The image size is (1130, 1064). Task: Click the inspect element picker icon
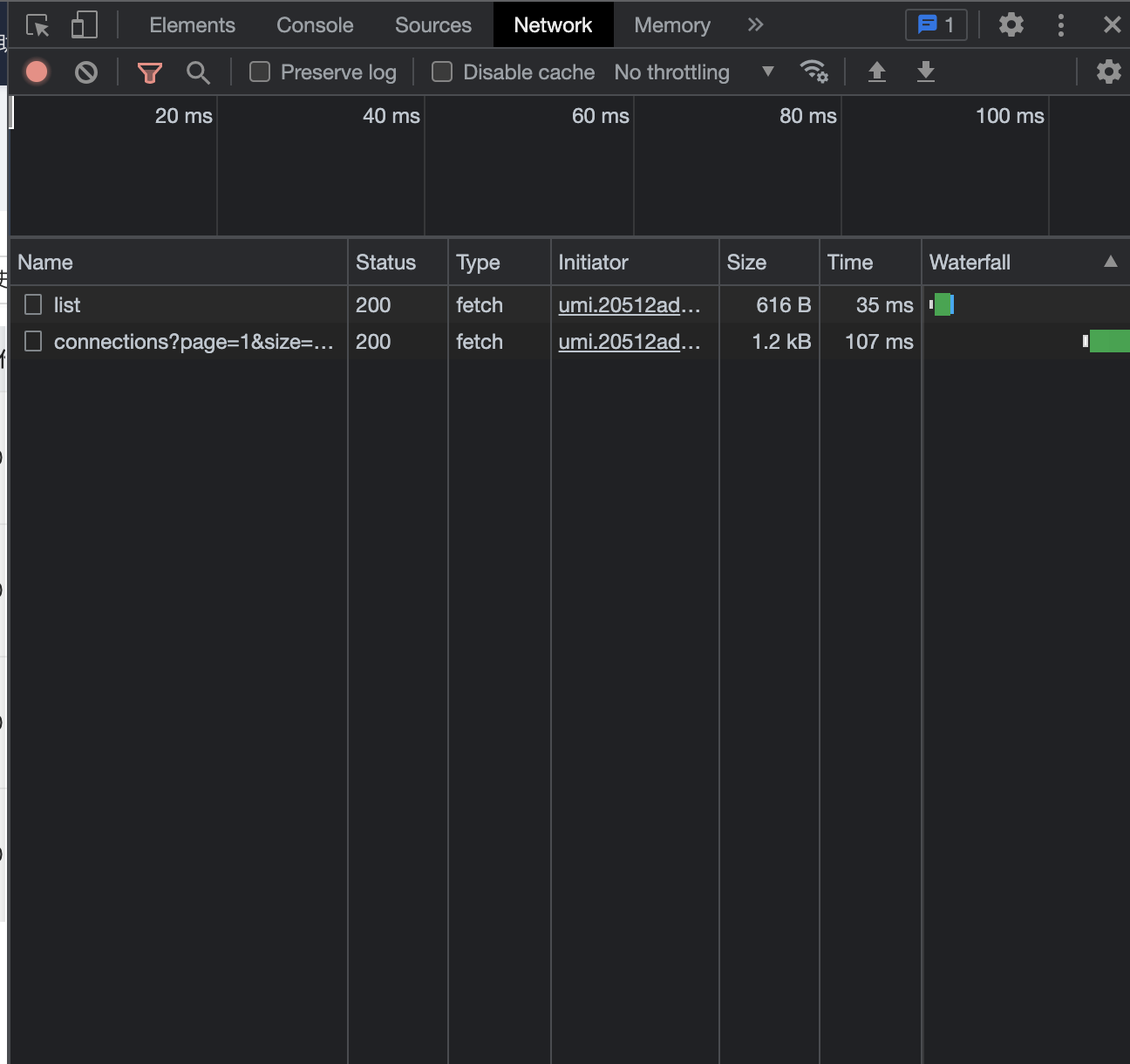click(37, 25)
